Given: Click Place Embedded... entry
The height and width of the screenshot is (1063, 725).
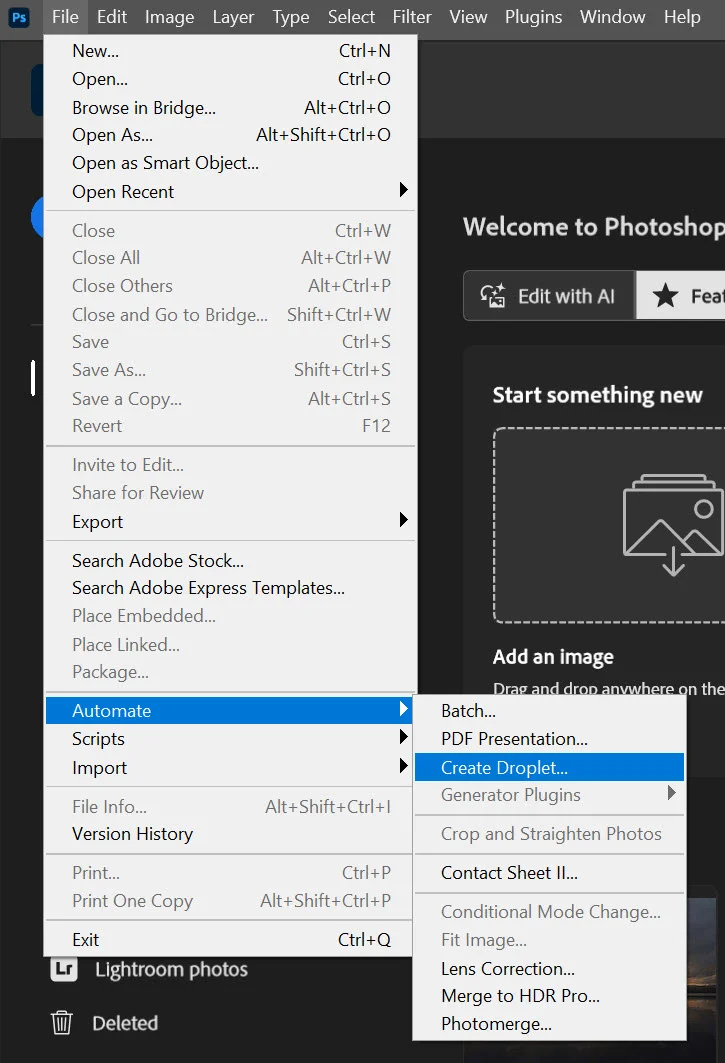Looking at the screenshot, I should [x=231, y=616].
